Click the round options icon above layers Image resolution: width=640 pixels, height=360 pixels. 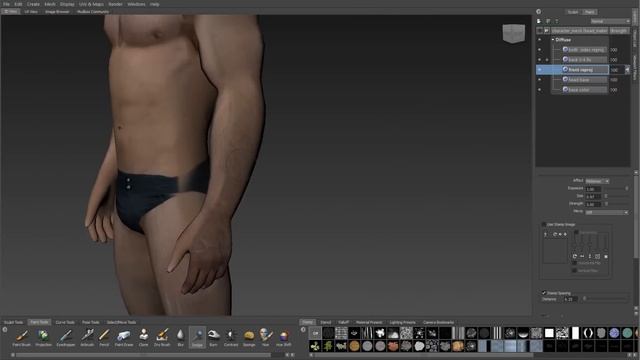coord(538,12)
